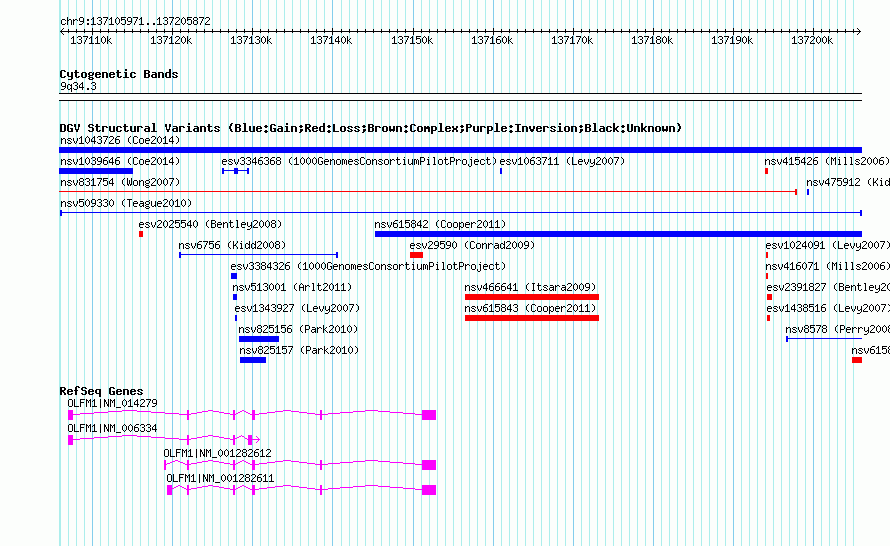Open the RefSeq Genes track title

101,390
